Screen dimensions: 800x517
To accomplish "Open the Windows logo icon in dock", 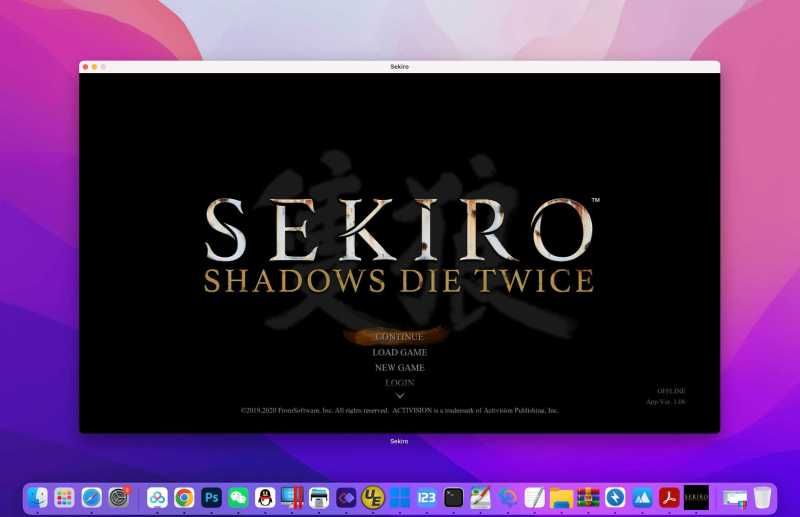I will (400, 498).
